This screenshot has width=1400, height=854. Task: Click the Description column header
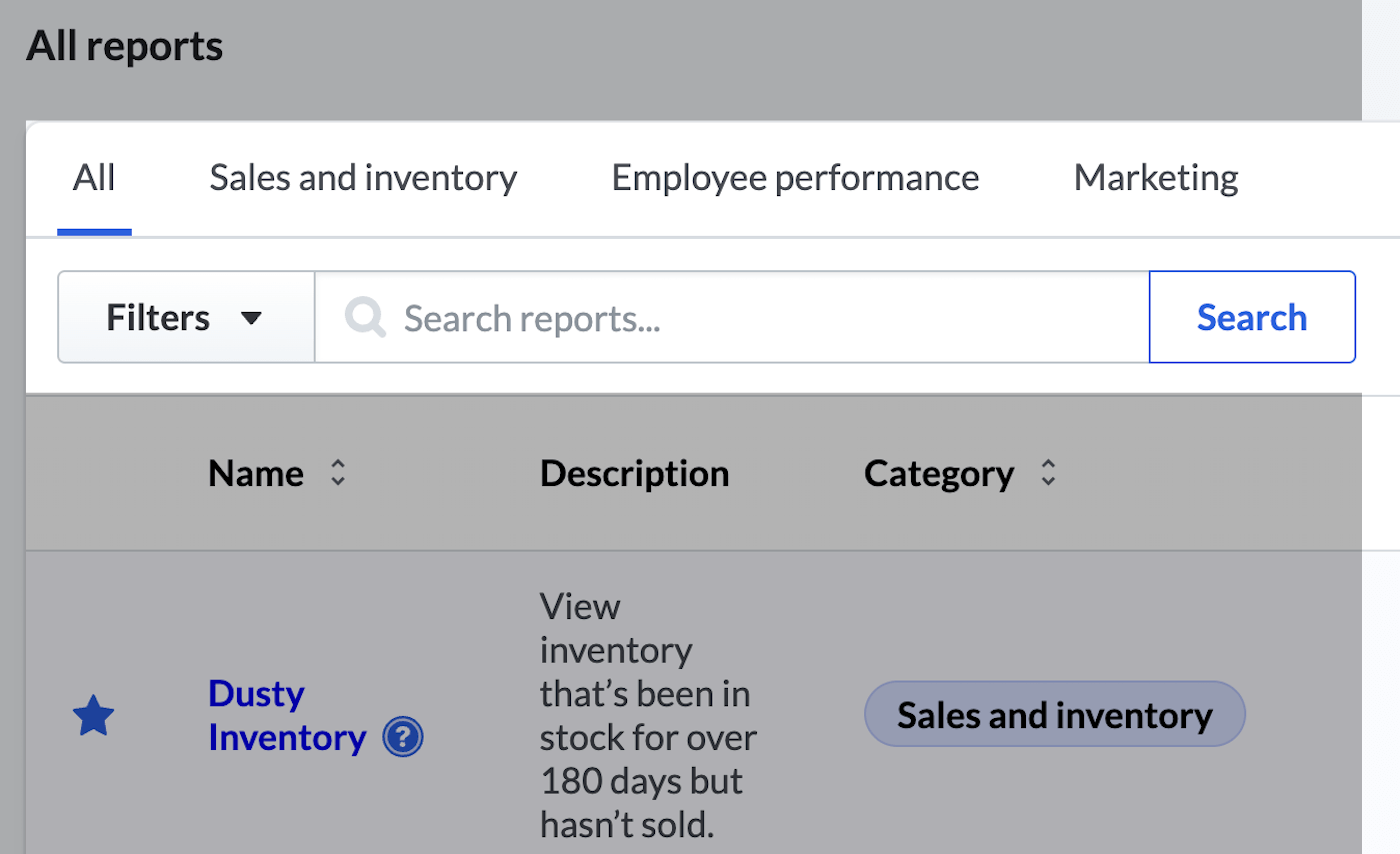pos(634,473)
